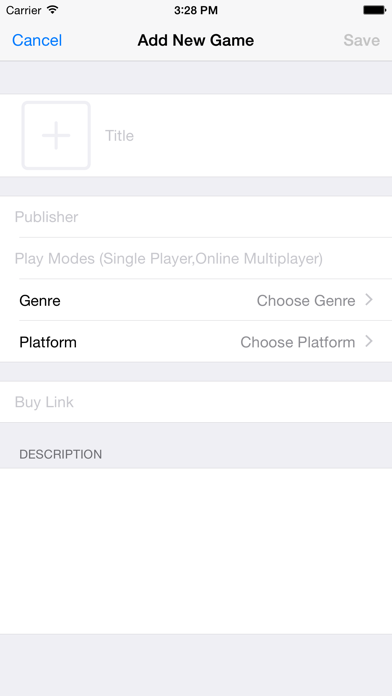The width and height of the screenshot is (392, 696).
Task: Tap the clock in status bar
Action: [196, 10]
